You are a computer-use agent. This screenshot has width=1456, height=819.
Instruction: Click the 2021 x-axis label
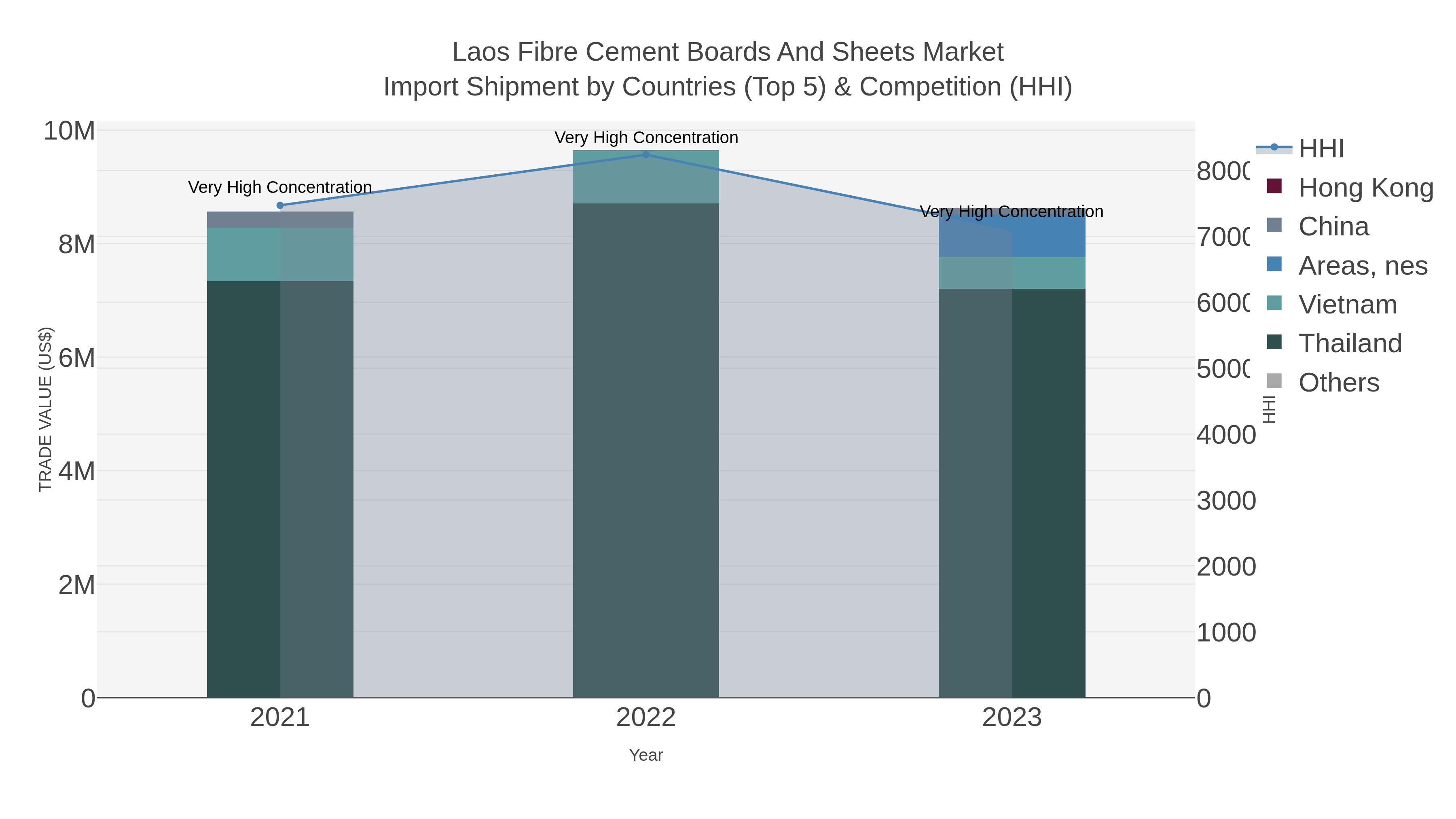pyautogui.click(x=280, y=718)
